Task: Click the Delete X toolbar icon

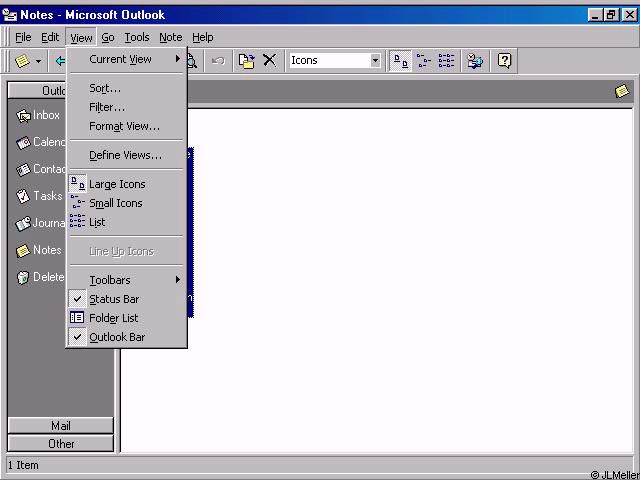Action: click(x=269, y=61)
